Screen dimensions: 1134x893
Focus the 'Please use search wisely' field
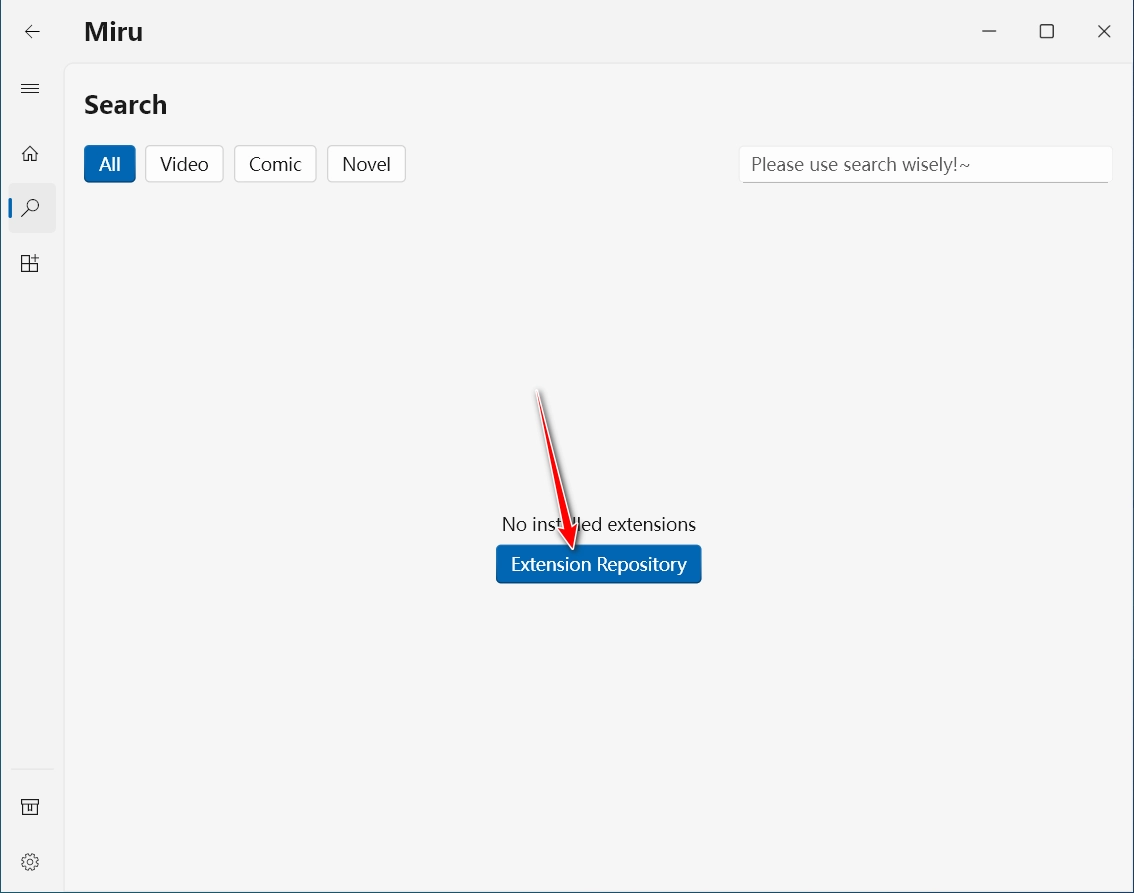point(925,164)
